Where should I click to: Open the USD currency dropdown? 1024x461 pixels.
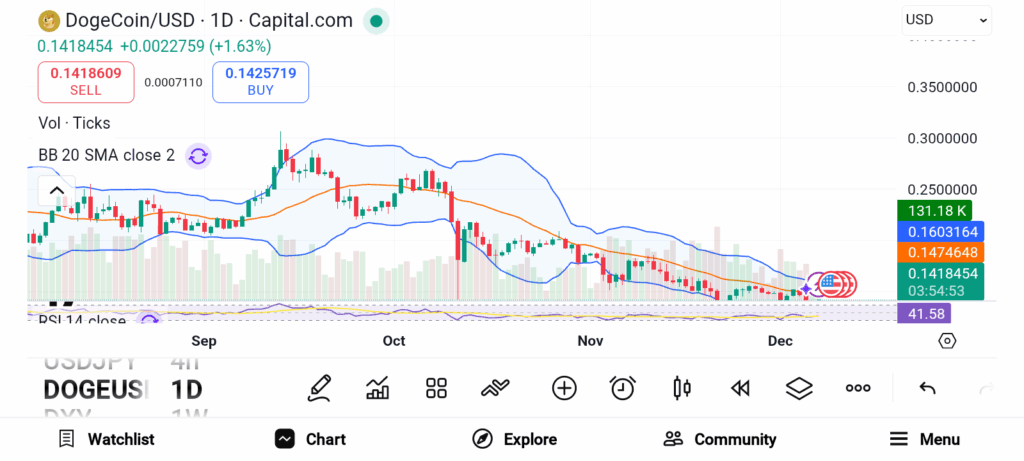tap(946, 19)
